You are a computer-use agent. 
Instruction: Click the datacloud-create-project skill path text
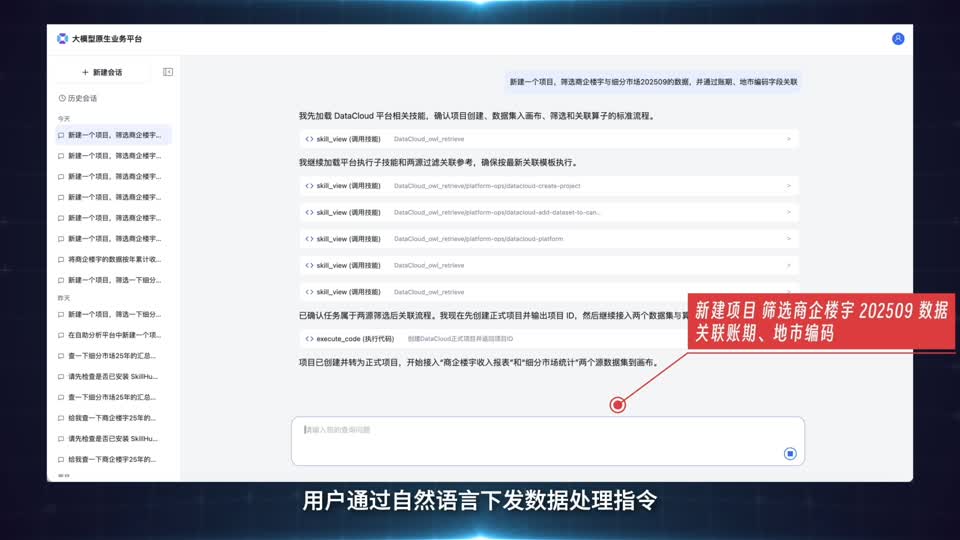pyautogui.click(x=487, y=186)
